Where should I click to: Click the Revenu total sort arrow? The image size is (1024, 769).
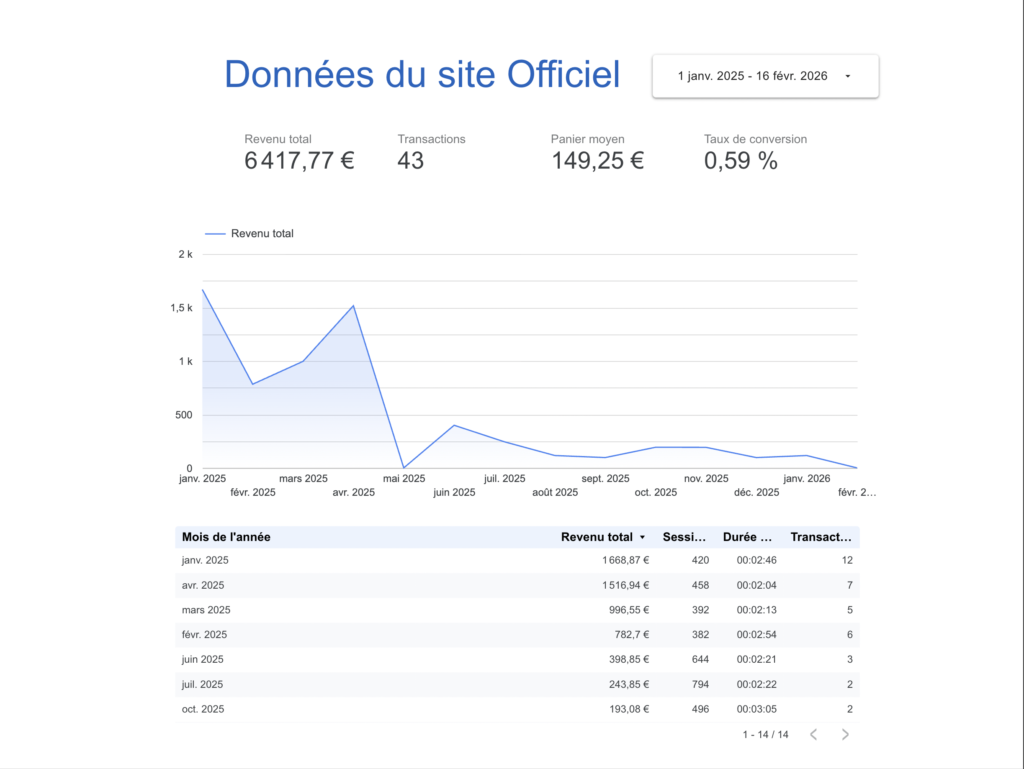pos(642,538)
